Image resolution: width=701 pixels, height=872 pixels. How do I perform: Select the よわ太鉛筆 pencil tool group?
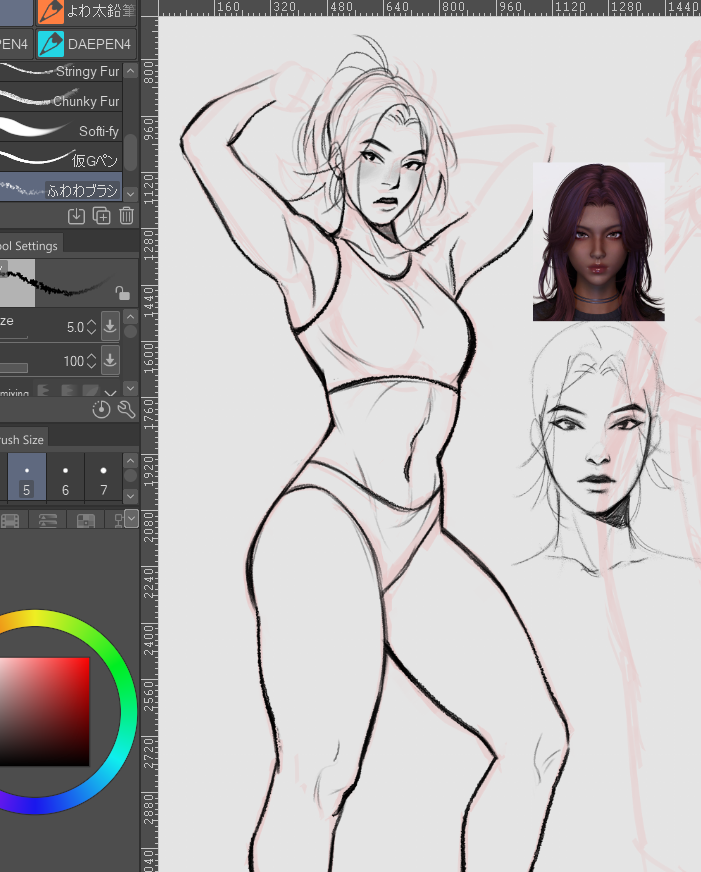point(86,12)
